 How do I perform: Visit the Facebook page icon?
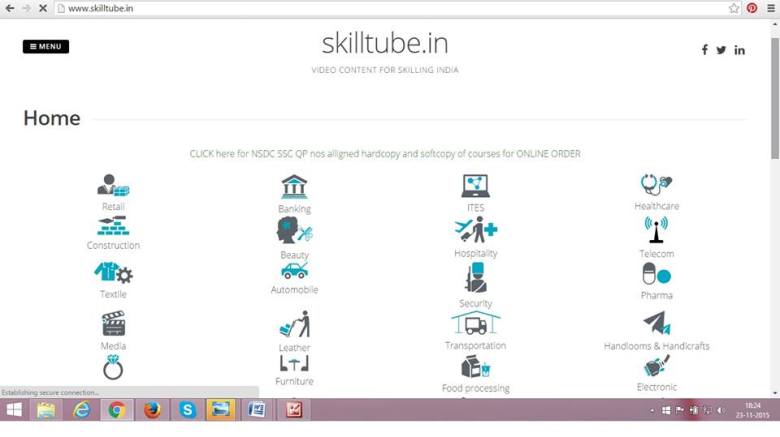click(x=704, y=50)
